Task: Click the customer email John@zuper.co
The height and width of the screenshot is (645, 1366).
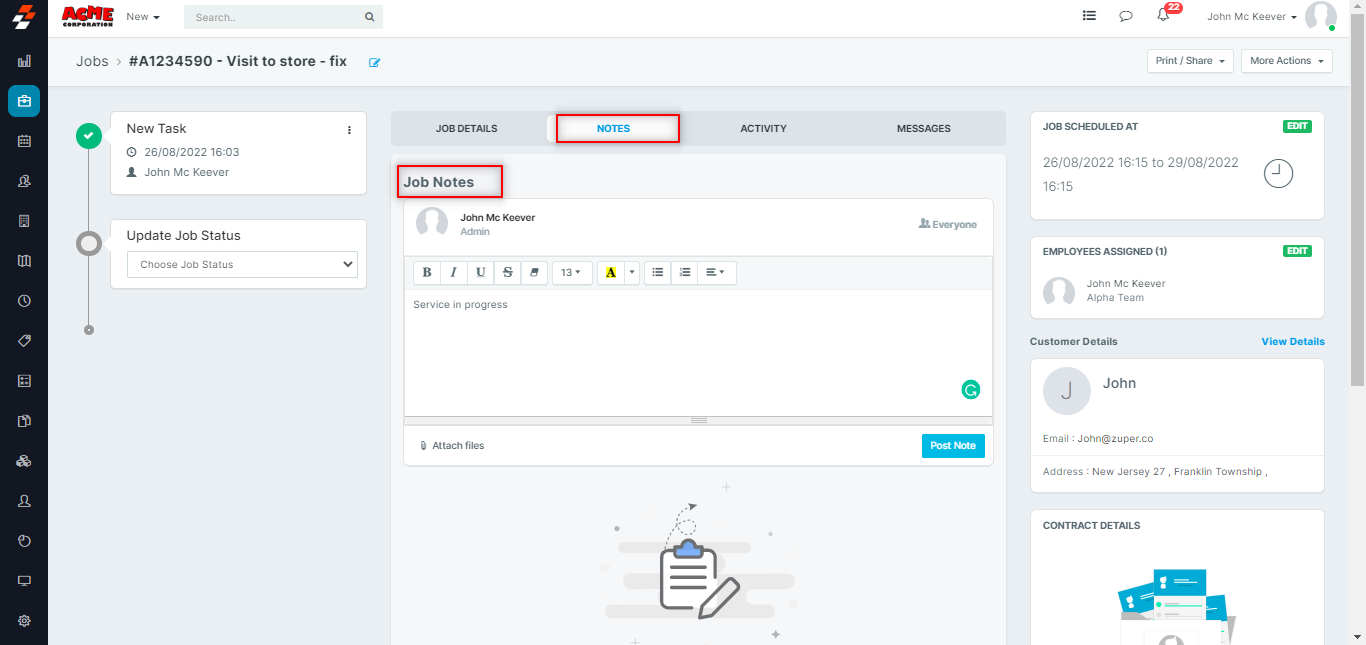Action: (x=1115, y=439)
